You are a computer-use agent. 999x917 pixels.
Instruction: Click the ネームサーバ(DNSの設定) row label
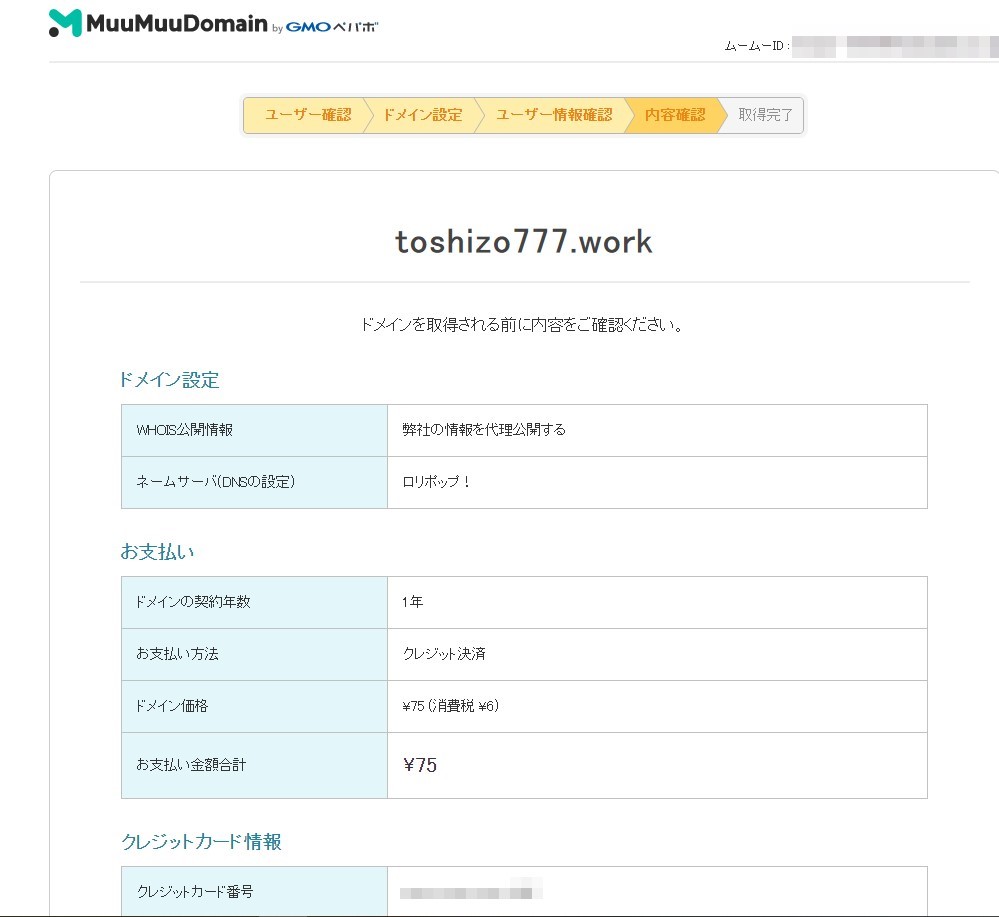click(215, 482)
